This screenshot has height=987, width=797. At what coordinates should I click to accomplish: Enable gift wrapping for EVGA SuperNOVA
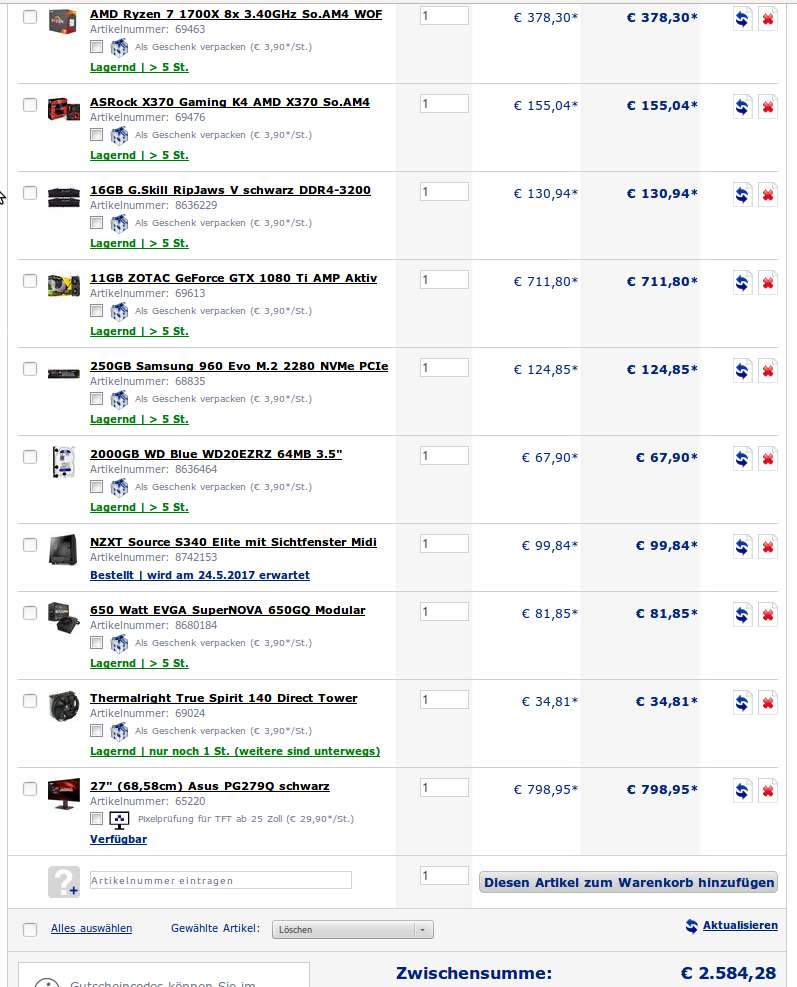coord(96,643)
